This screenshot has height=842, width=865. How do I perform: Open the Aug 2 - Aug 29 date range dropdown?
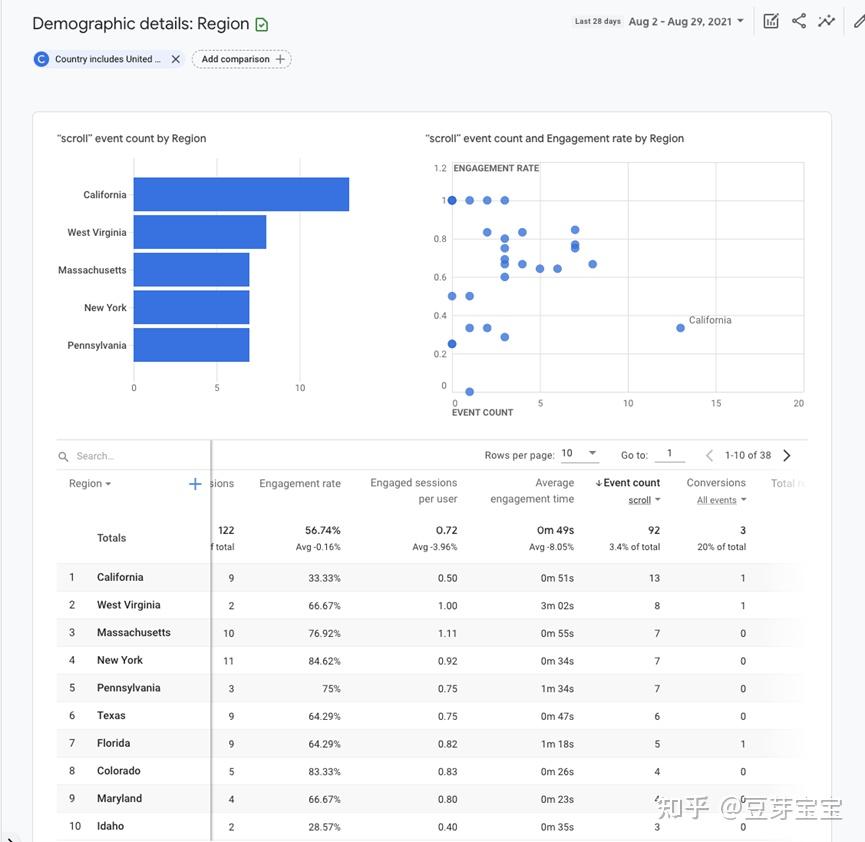686,20
